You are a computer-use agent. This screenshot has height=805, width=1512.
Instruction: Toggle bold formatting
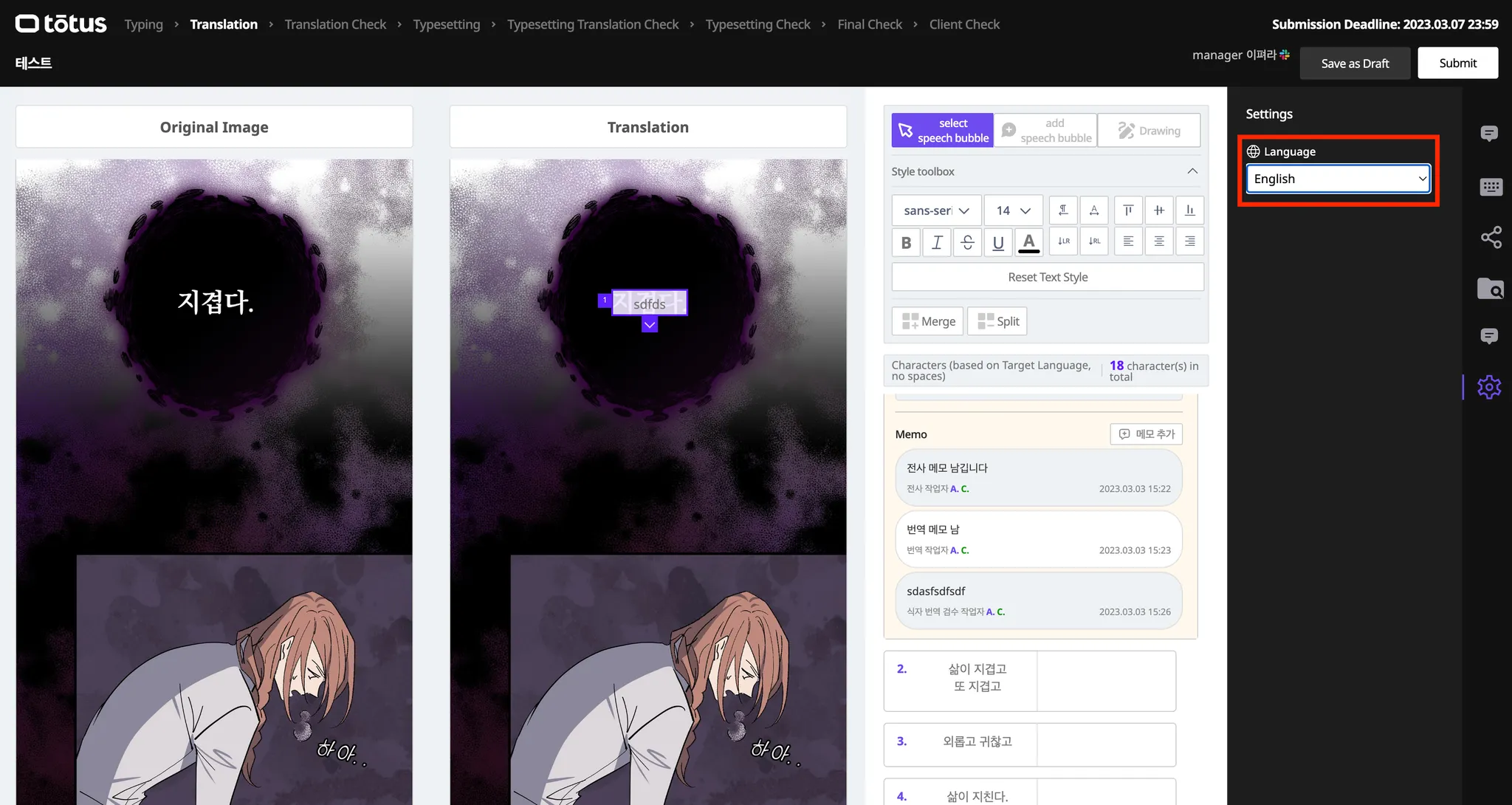pos(906,241)
